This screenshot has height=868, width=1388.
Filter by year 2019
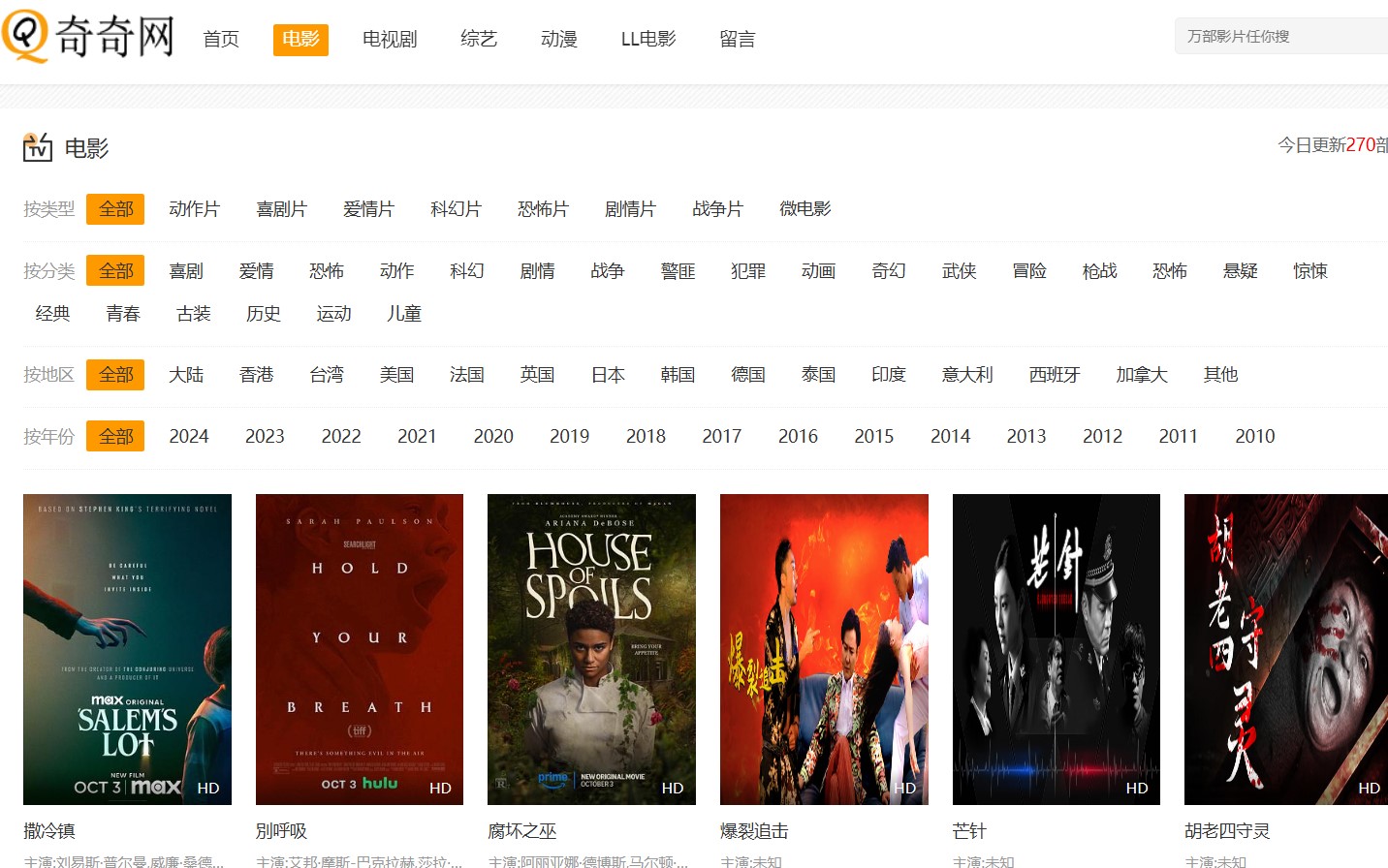pos(570,437)
